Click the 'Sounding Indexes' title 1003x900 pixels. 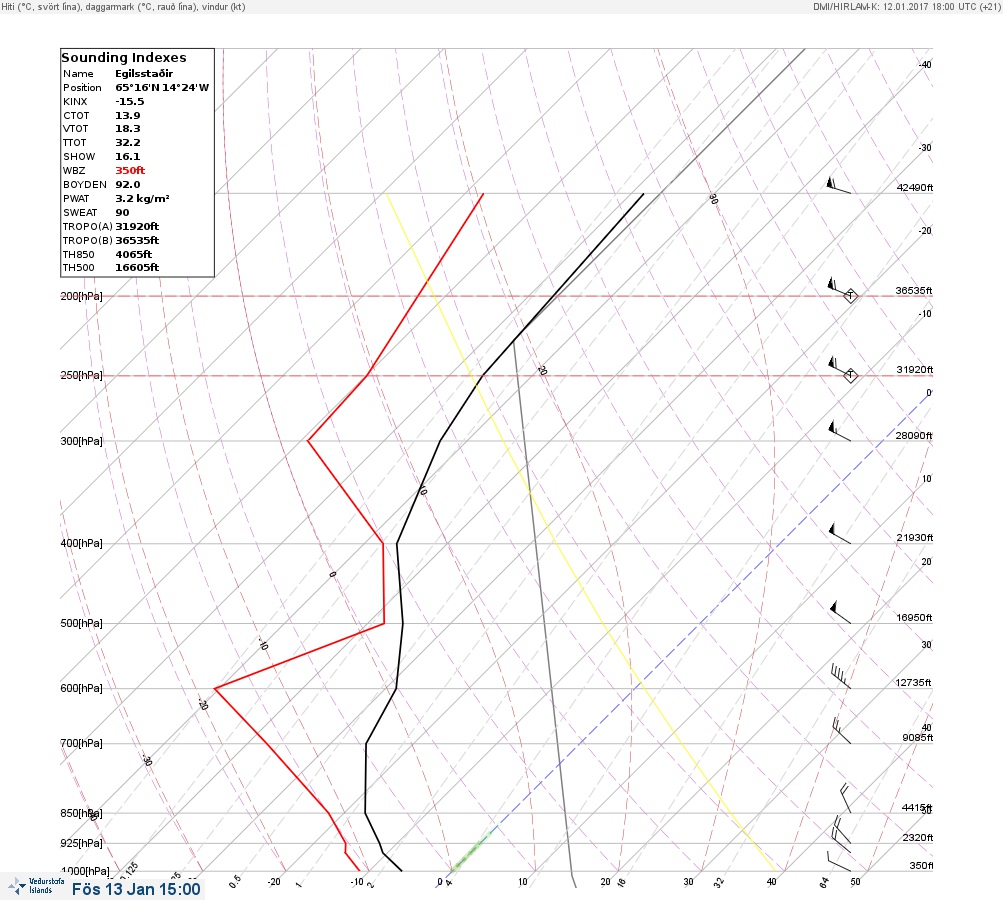pyautogui.click(x=124, y=58)
